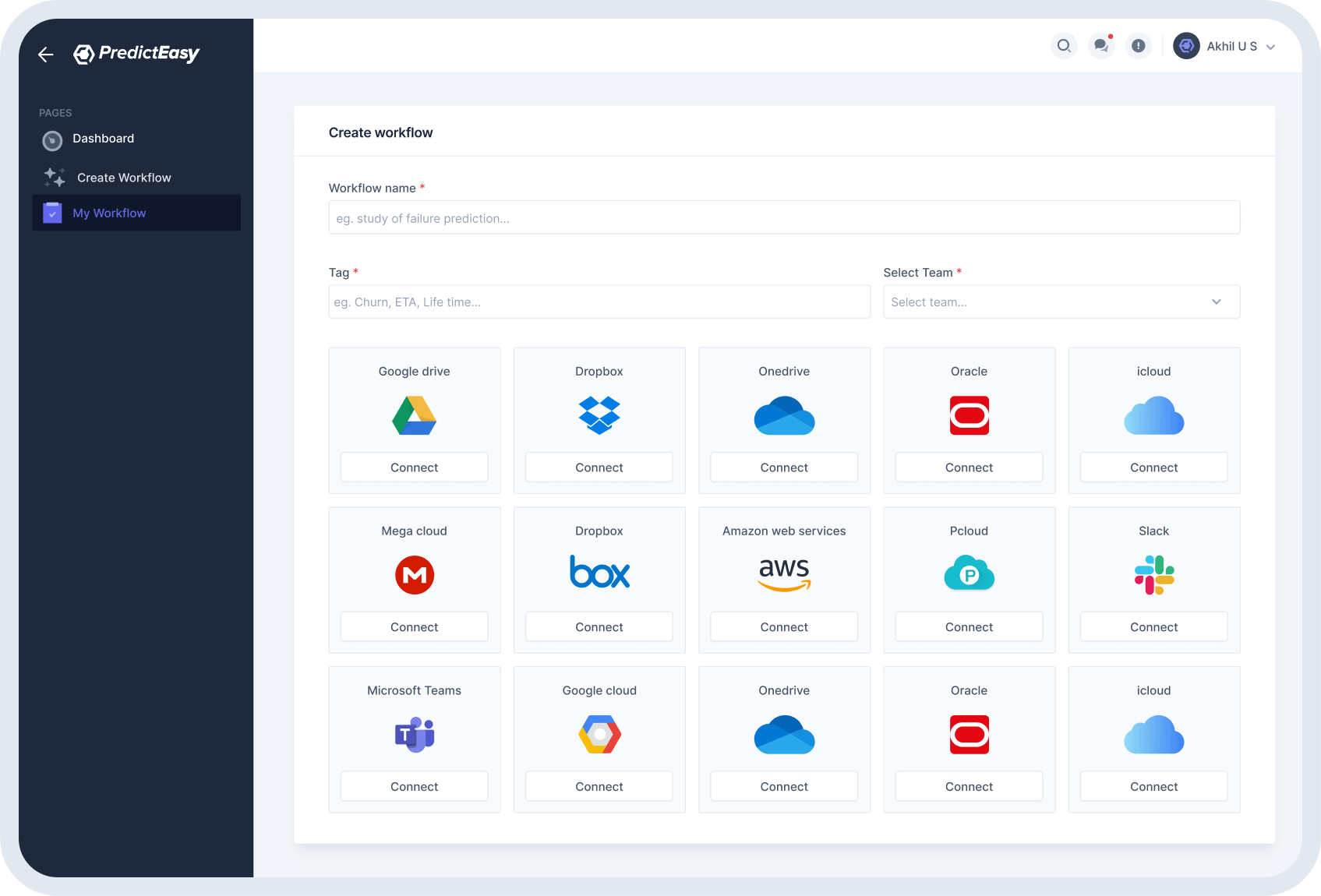Connect Microsoft Teams
This screenshot has width=1321, height=896.
point(415,787)
